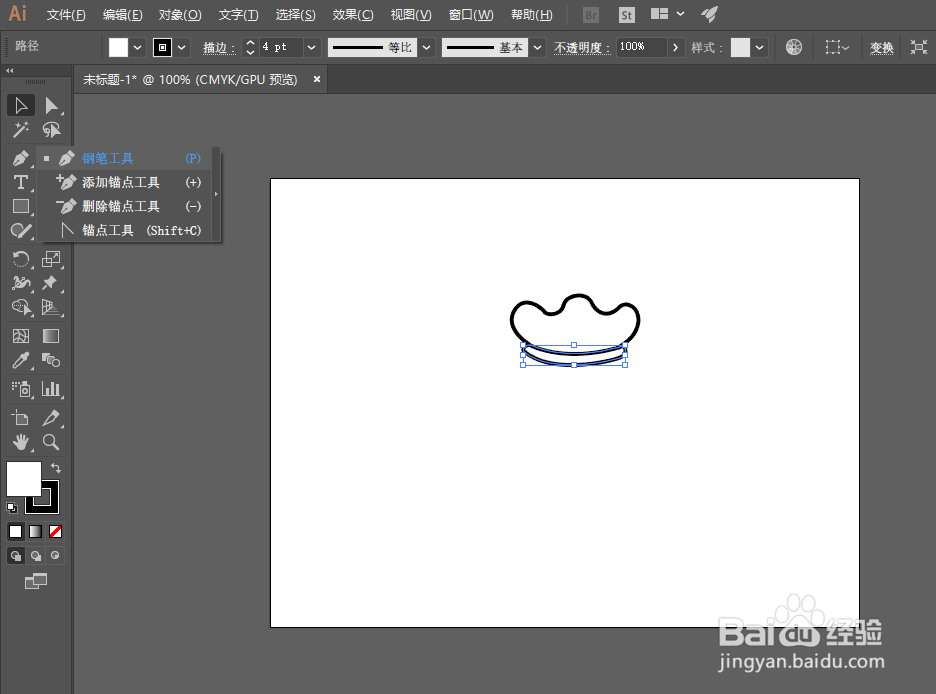
Task: Click the 不透明度 opacity link
Action: tap(582, 47)
